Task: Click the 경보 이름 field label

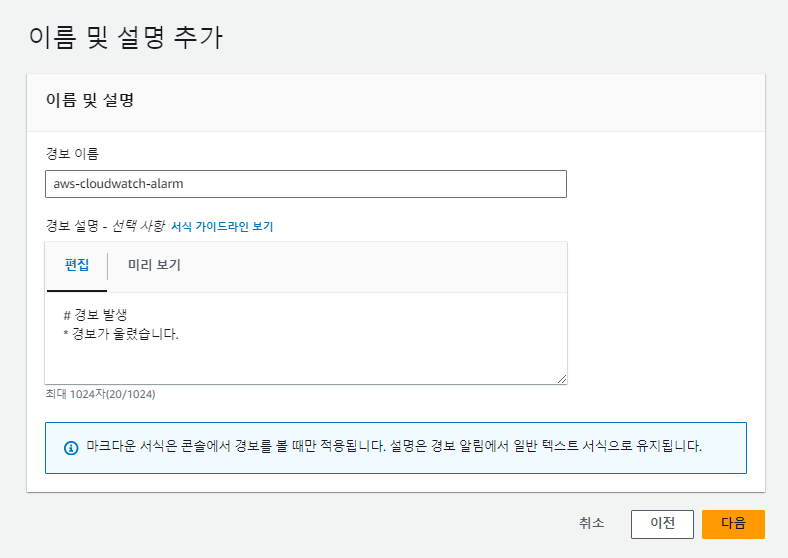Action: coord(72,153)
